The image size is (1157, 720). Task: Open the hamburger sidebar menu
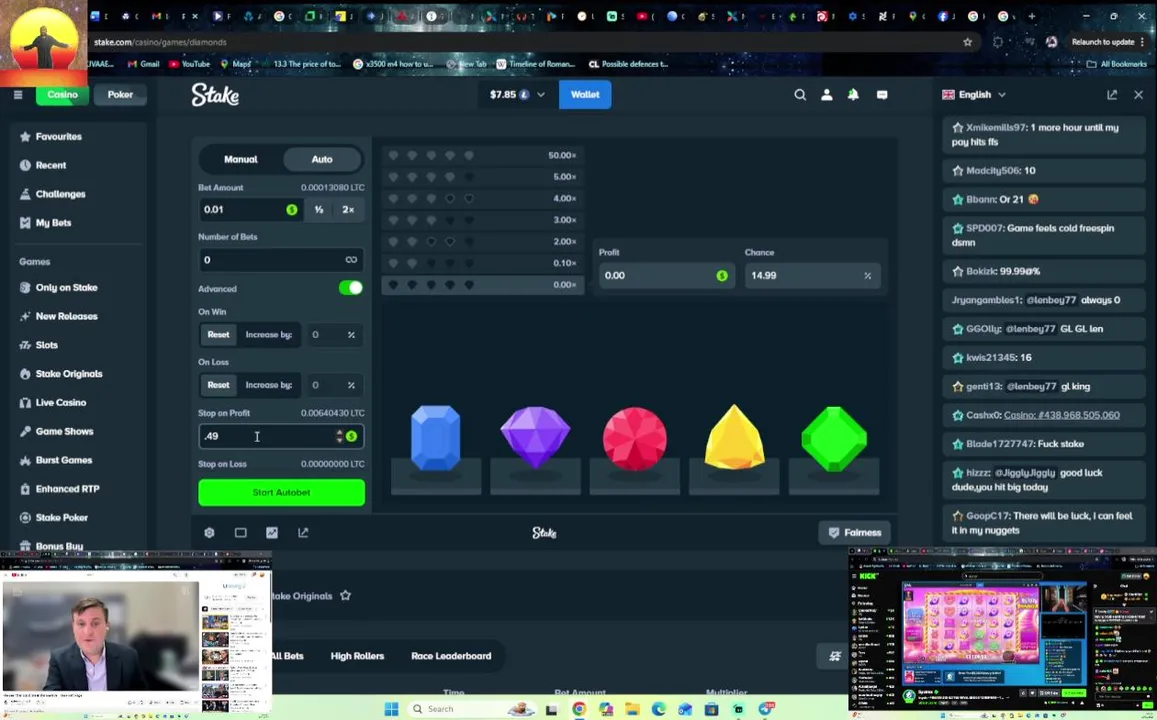tap(18, 94)
